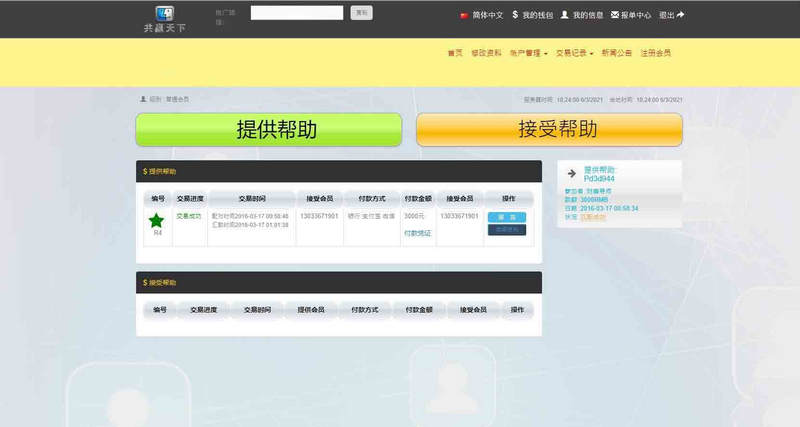Expand the 账户管理 dropdown menu
This screenshot has width=800, height=427.
(528, 53)
